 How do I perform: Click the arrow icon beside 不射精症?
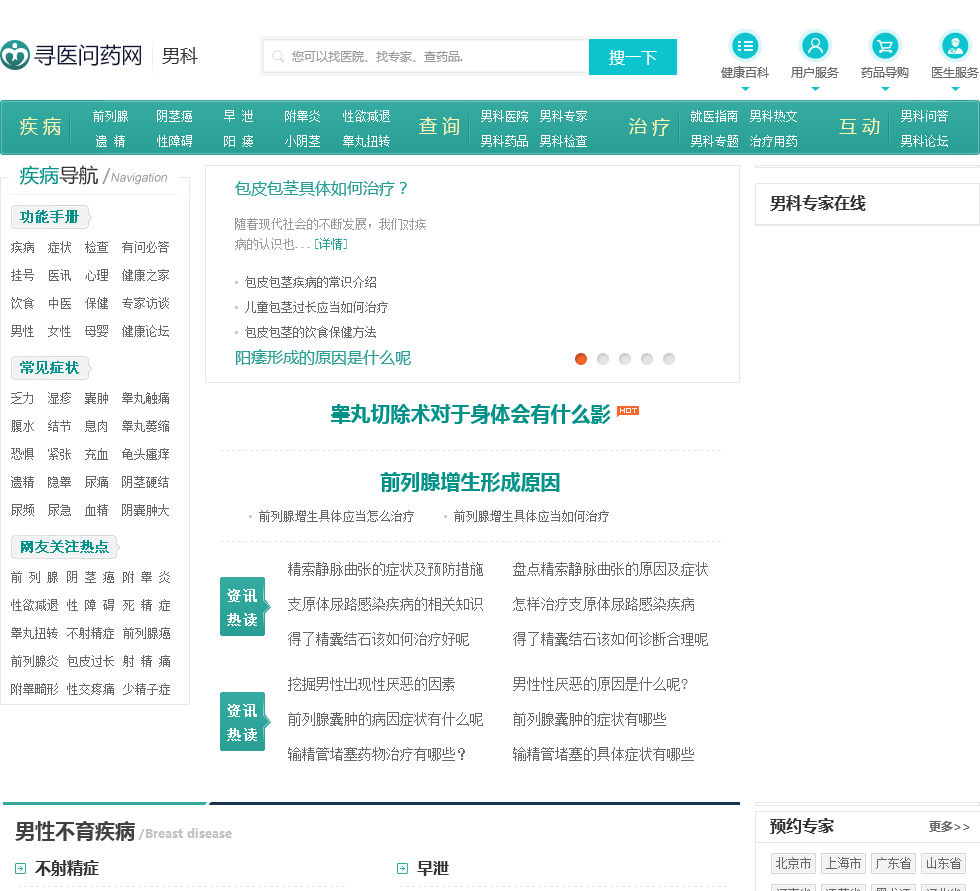(x=21, y=868)
